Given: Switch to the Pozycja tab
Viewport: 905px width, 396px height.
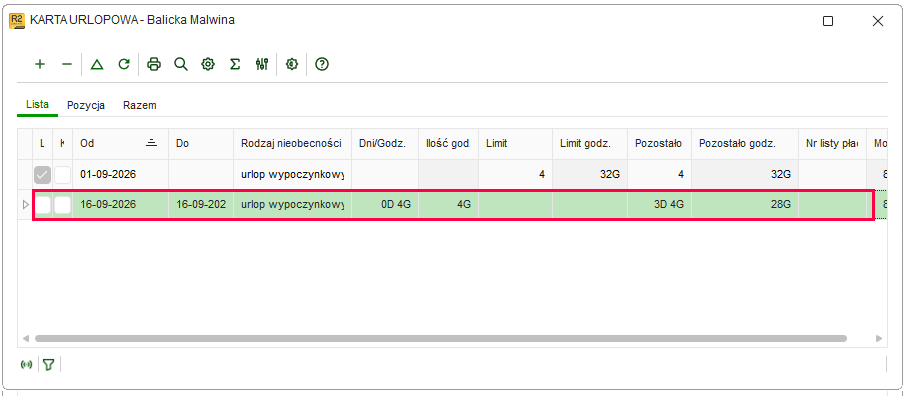Looking at the screenshot, I should click(86, 106).
